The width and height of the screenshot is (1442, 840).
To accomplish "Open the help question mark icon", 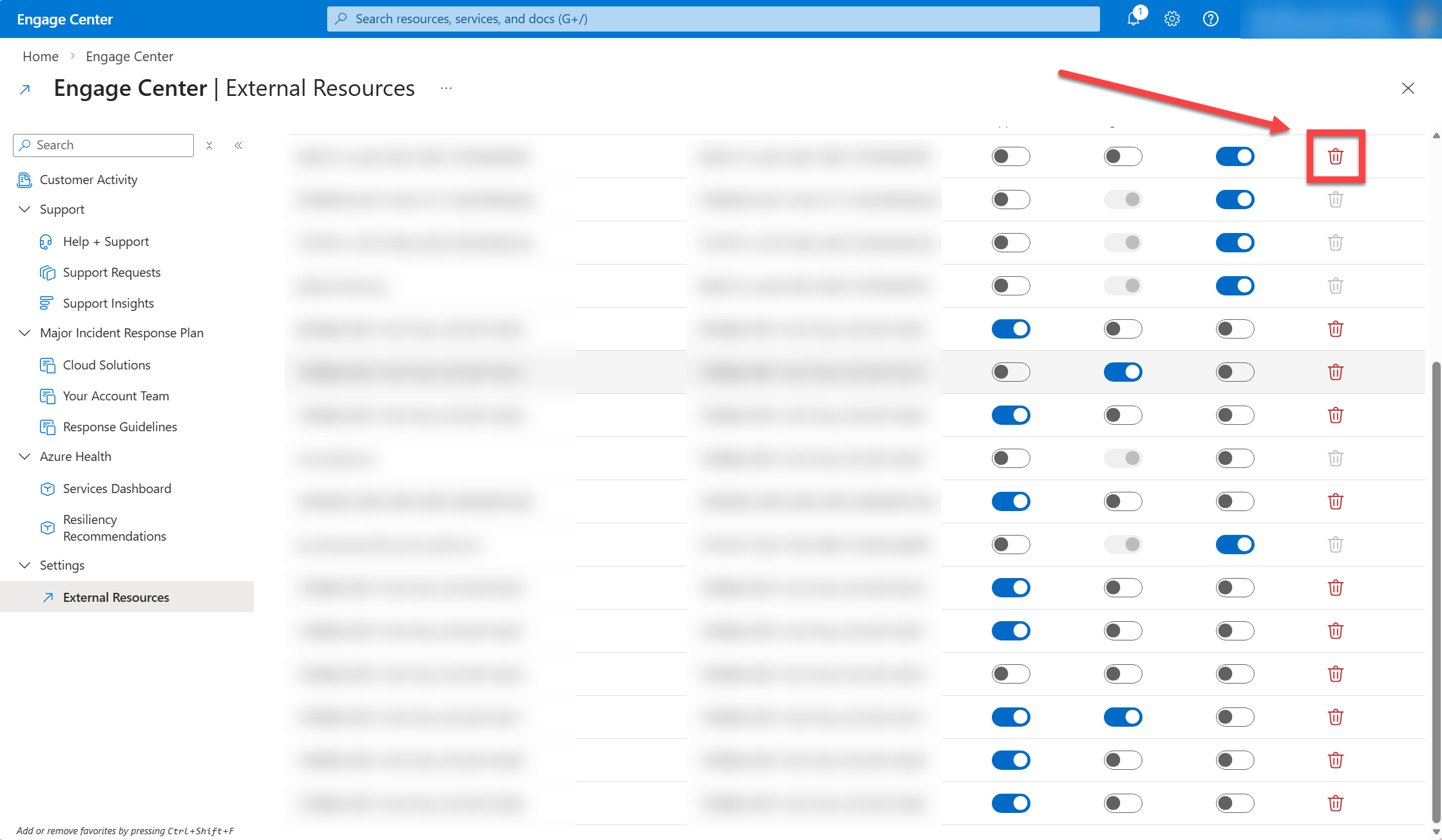I will pyautogui.click(x=1211, y=19).
